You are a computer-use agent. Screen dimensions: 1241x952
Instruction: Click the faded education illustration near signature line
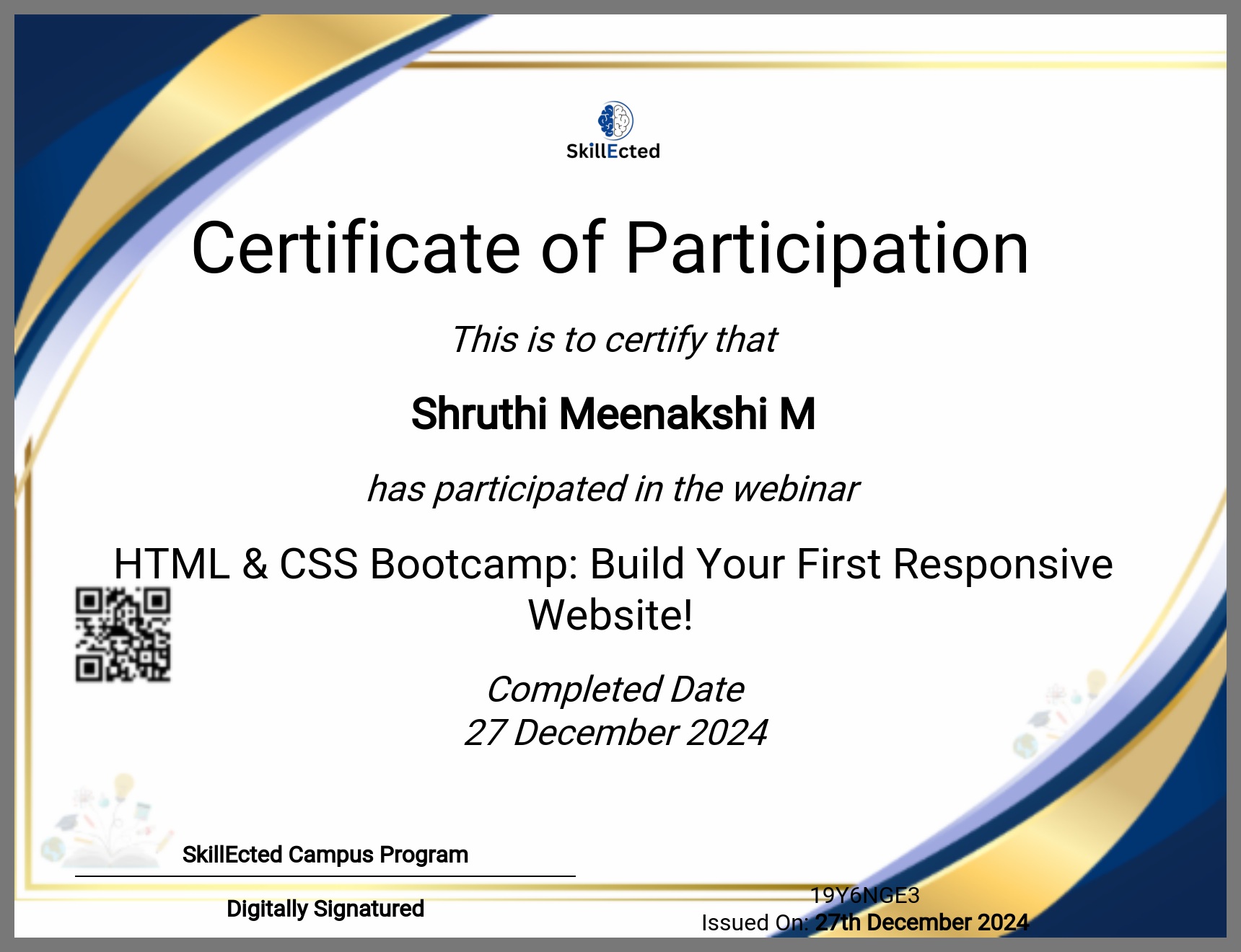point(108,822)
